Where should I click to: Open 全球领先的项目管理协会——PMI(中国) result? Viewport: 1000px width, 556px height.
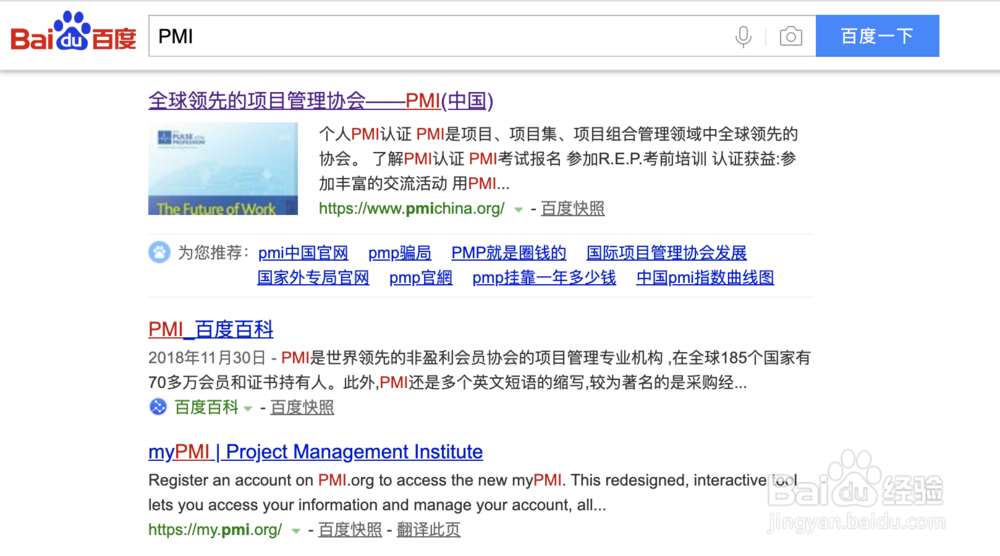point(321,100)
